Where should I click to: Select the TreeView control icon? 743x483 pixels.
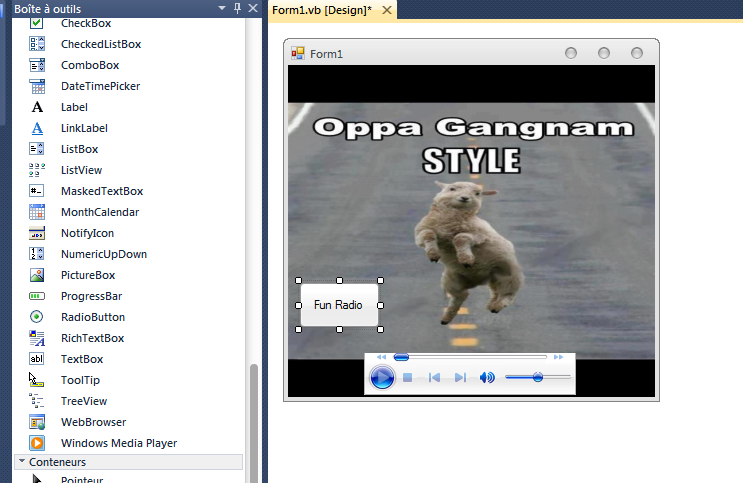point(36,401)
